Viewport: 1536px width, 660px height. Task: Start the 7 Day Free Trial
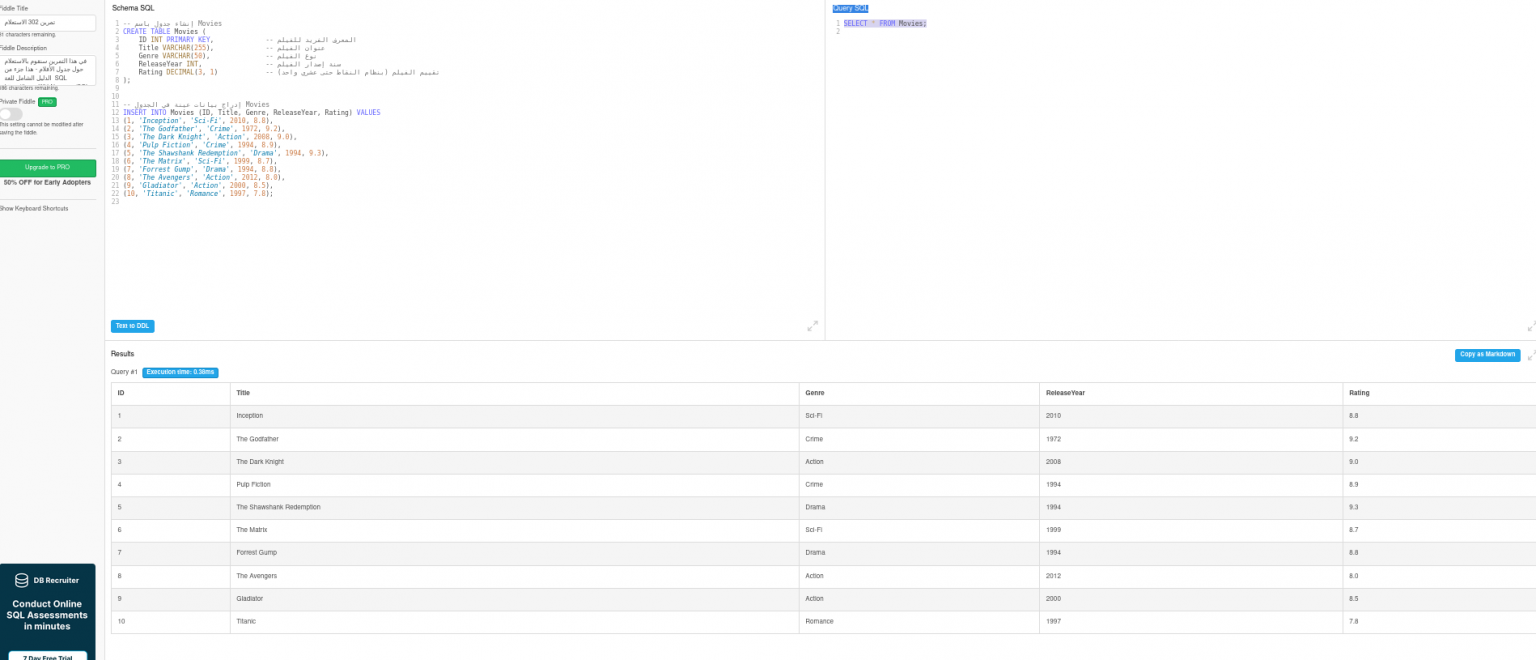[x=47, y=656]
